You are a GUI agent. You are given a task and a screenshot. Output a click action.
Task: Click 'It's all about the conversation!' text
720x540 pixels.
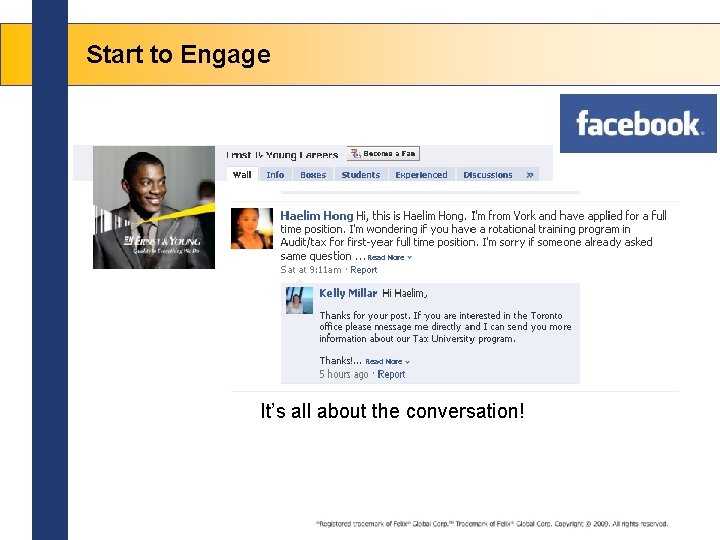(x=393, y=411)
